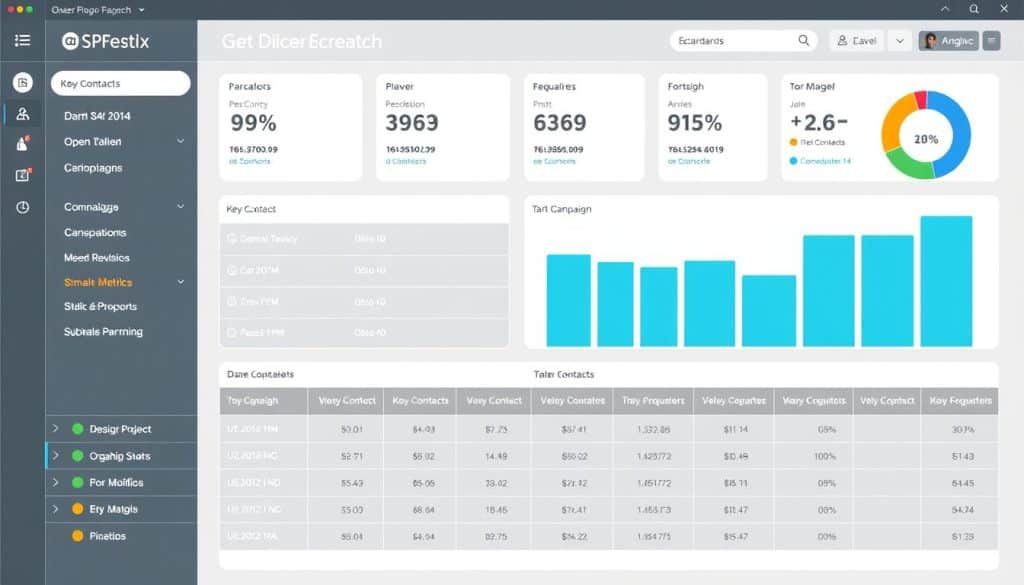Image resolution: width=1024 pixels, height=585 pixels.
Task: Click the search magnifier in Ecardards field
Action: [x=803, y=40]
